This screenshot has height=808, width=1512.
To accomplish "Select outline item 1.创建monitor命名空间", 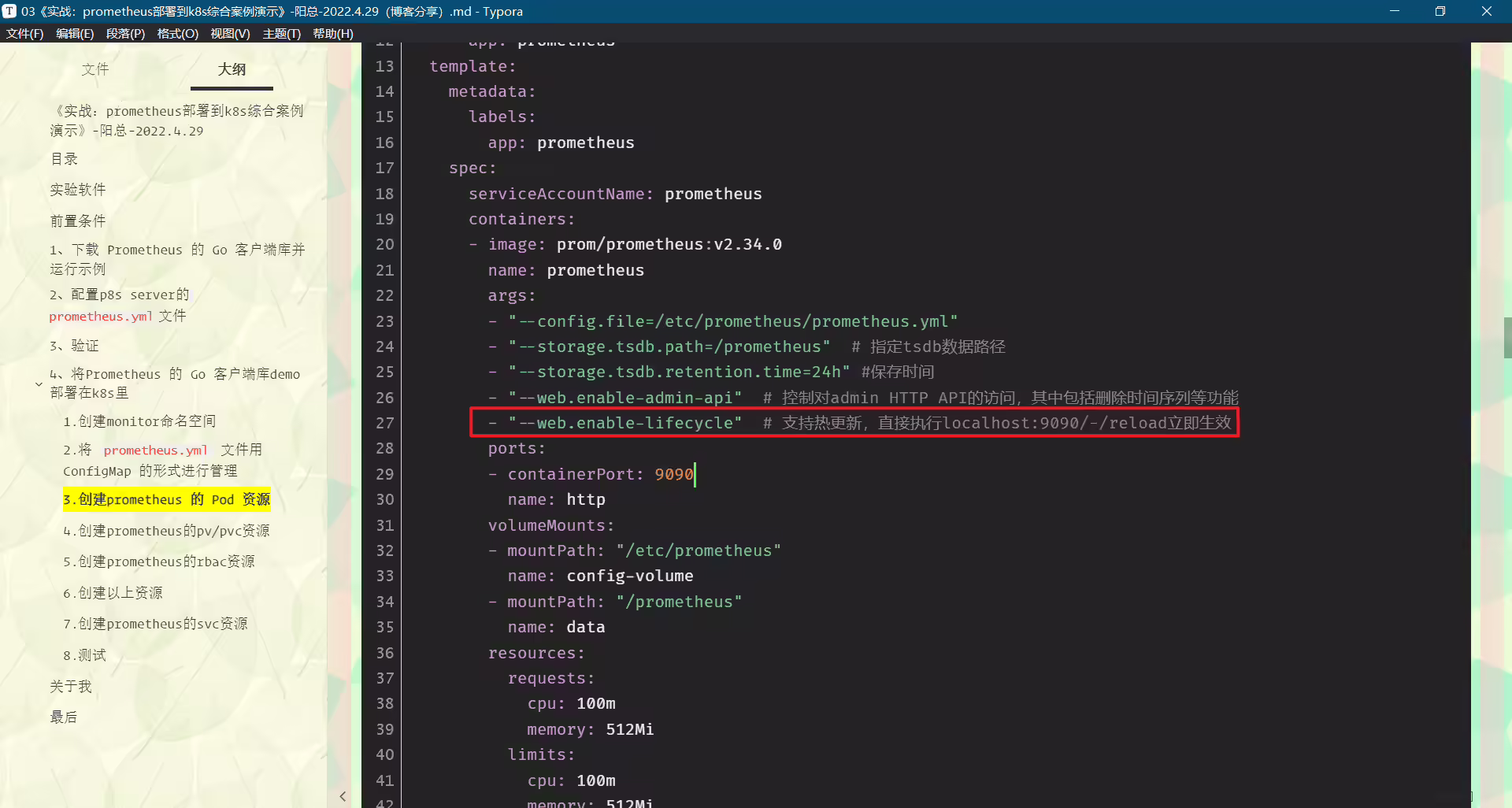I will (139, 421).
